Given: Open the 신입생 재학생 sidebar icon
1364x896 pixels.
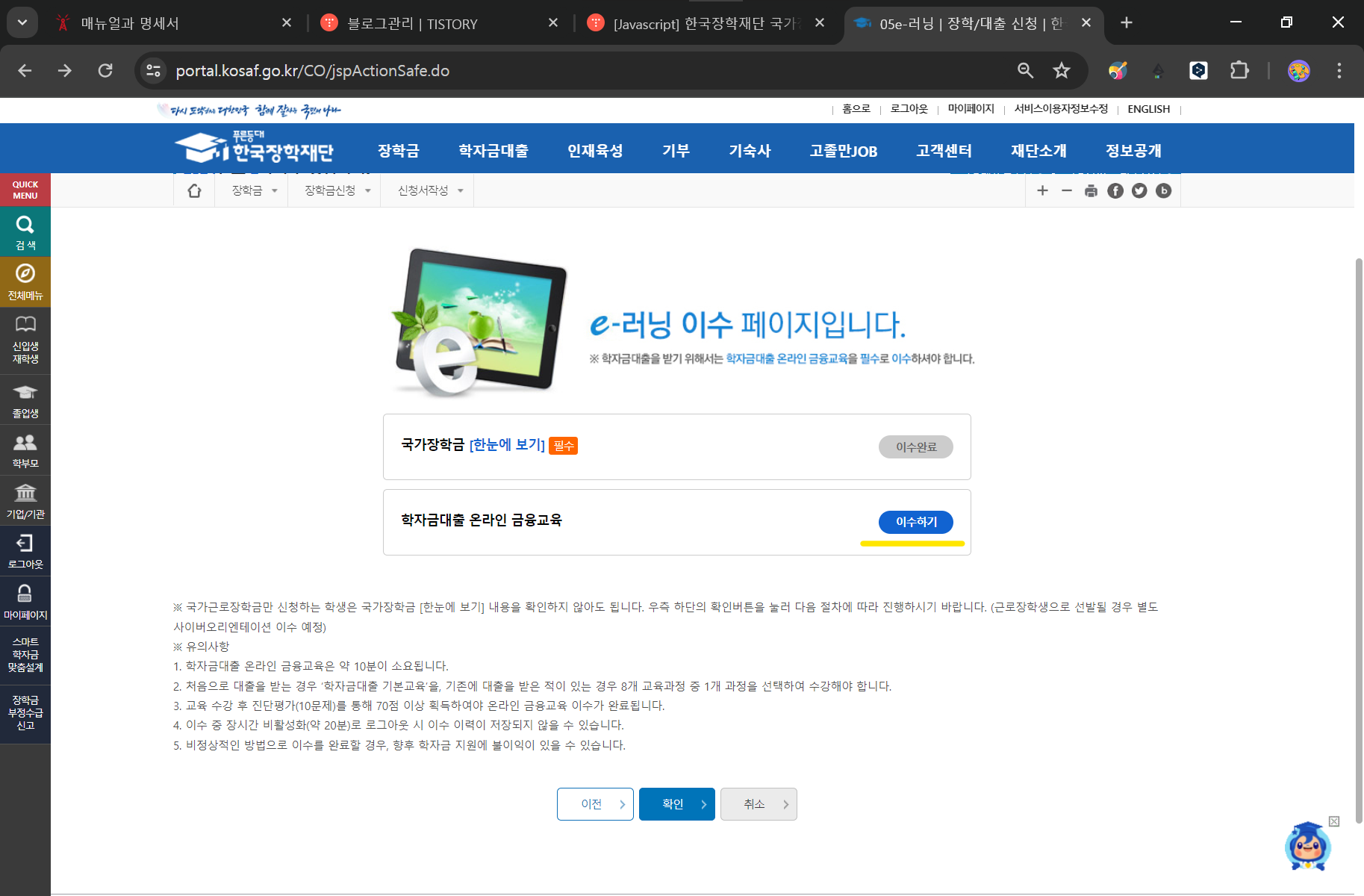Looking at the screenshot, I should (25, 340).
